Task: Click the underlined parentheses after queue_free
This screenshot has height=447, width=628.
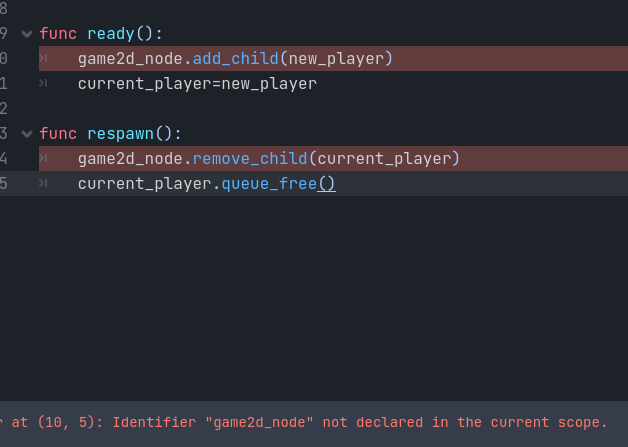Action: tap(326, 184)
